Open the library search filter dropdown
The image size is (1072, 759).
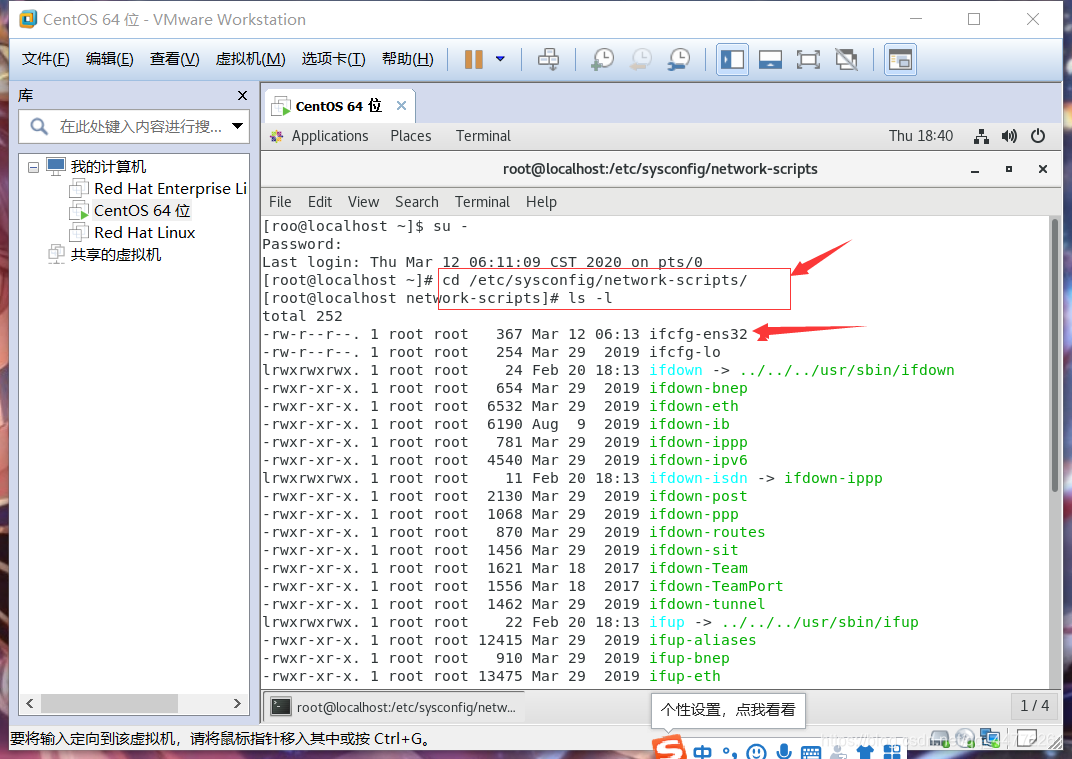click(237, 126)
